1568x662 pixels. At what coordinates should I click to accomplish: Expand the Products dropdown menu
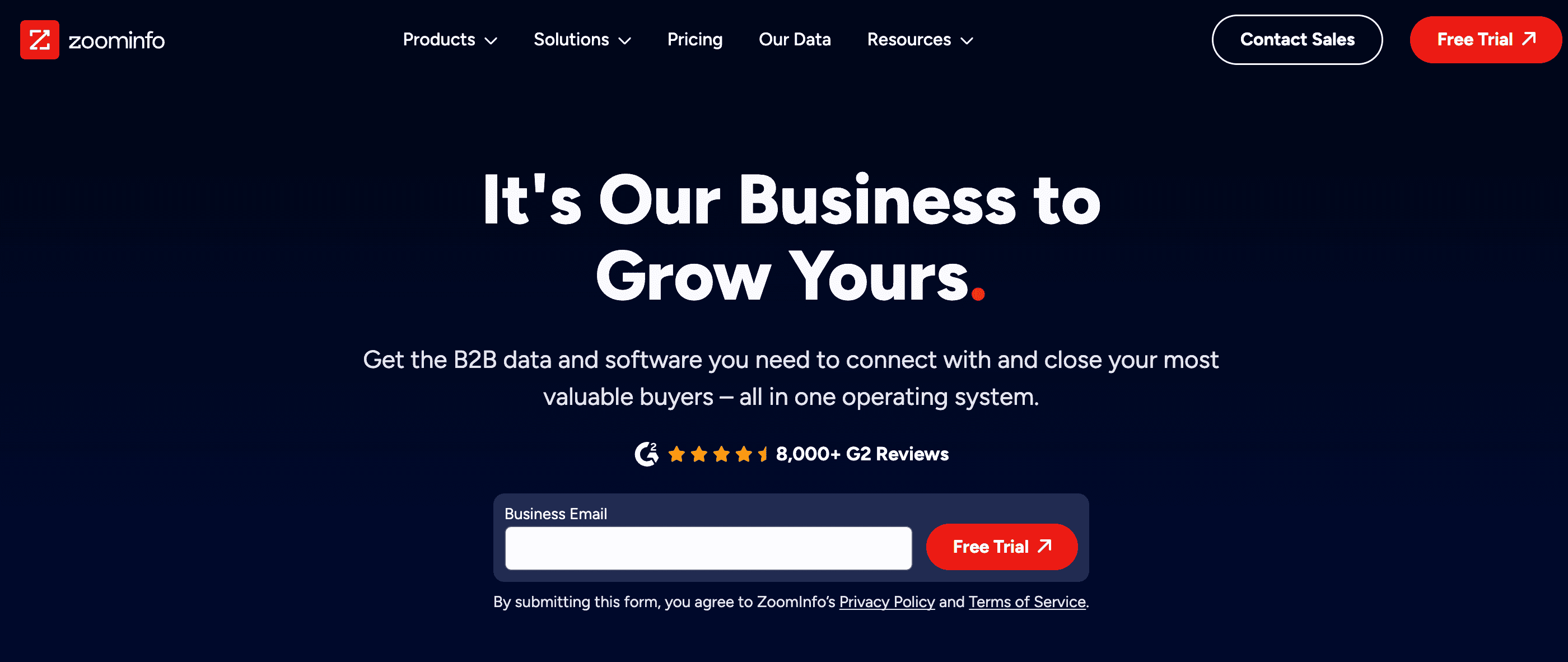[x=448, y=40]
